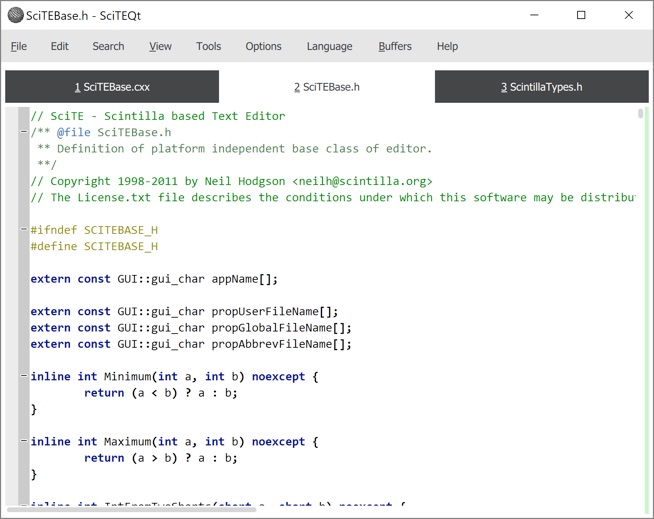Click the horizontal scrollbar thumb

click(x=131, y=509)
